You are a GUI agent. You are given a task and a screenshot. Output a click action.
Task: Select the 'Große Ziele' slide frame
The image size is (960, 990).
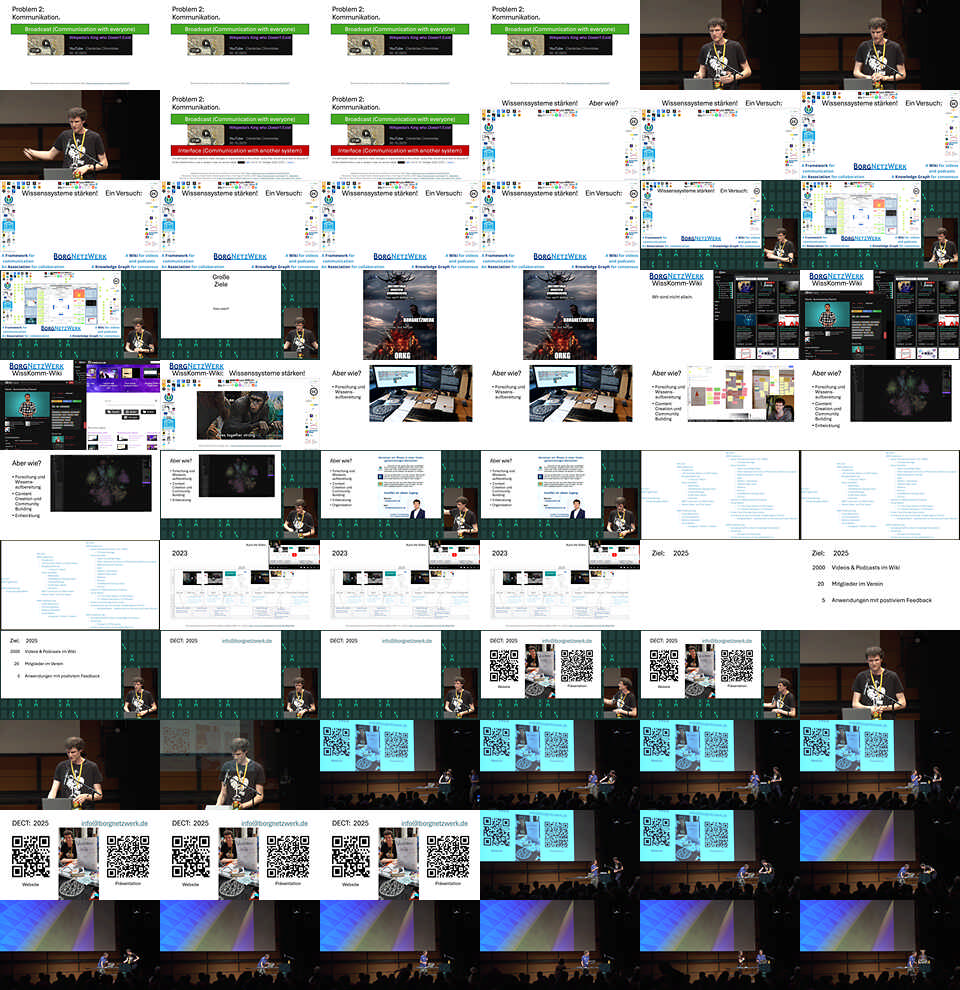pos(240,315)
